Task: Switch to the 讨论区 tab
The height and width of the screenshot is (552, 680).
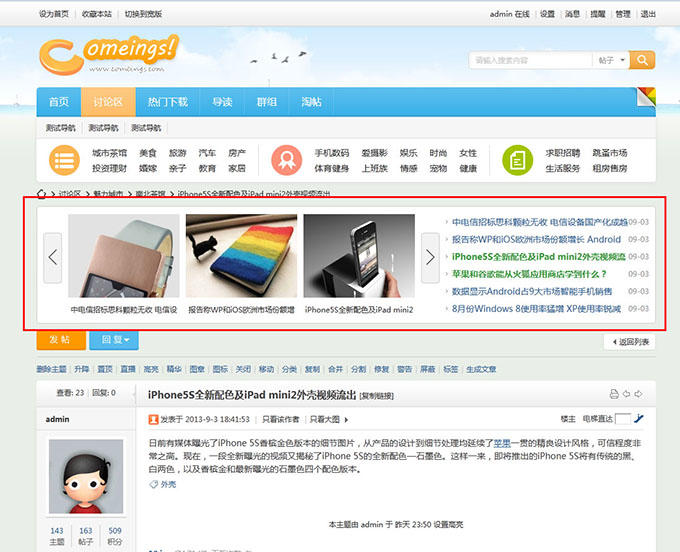Action: click(108, 102)
